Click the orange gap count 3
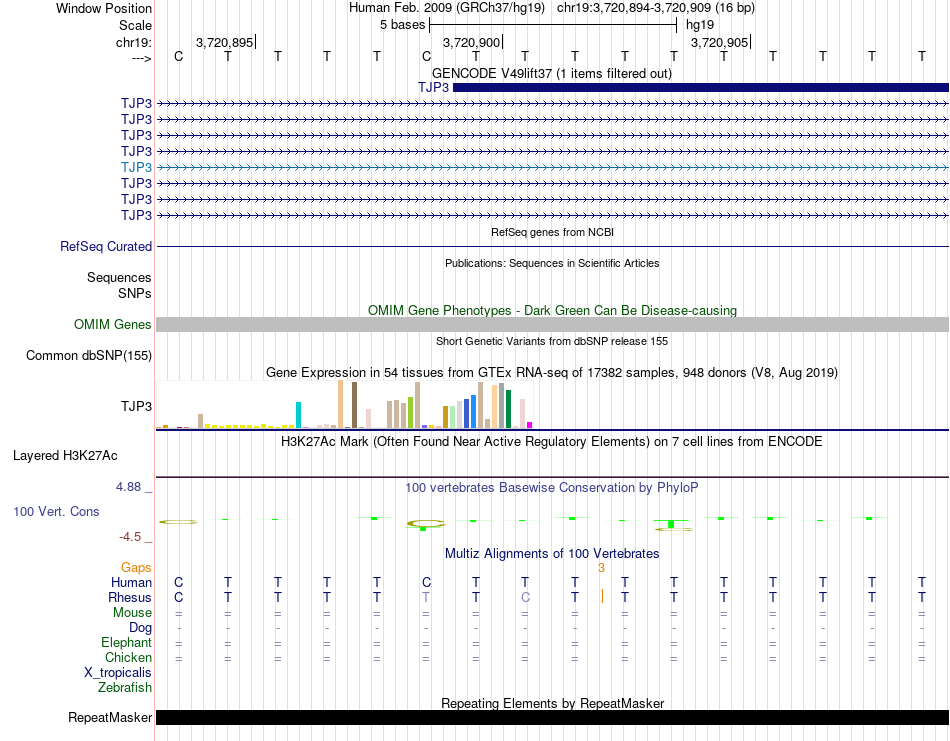950x741 pixels. click(x=602, y=568)
